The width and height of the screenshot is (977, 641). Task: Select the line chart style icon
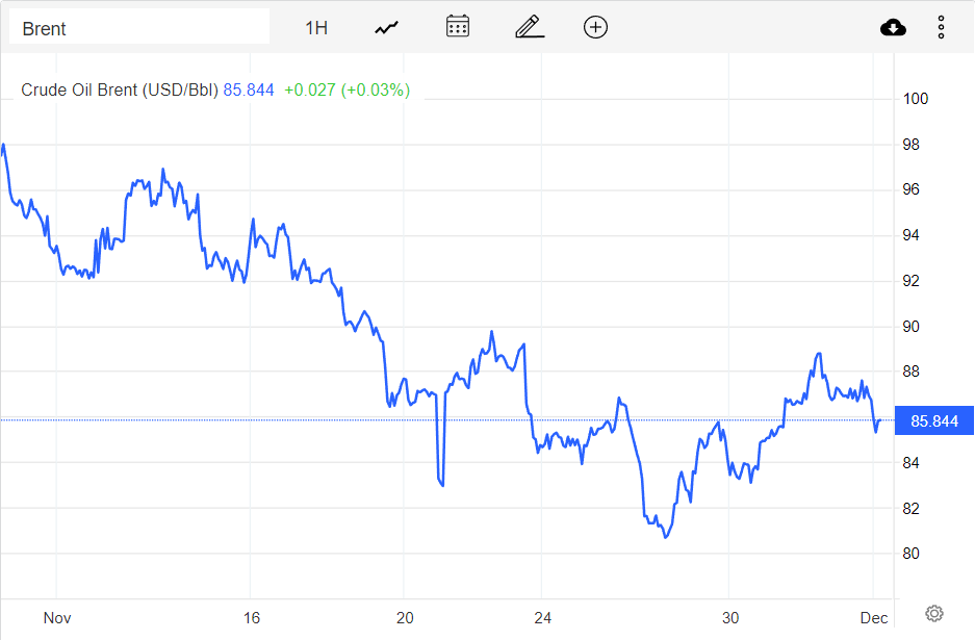(385, 27)
